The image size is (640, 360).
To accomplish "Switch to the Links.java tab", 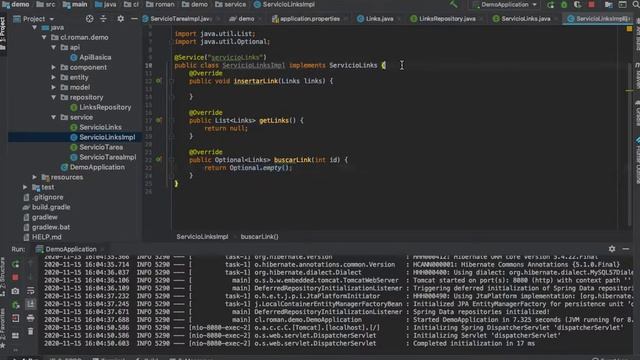I will point(378,19).
